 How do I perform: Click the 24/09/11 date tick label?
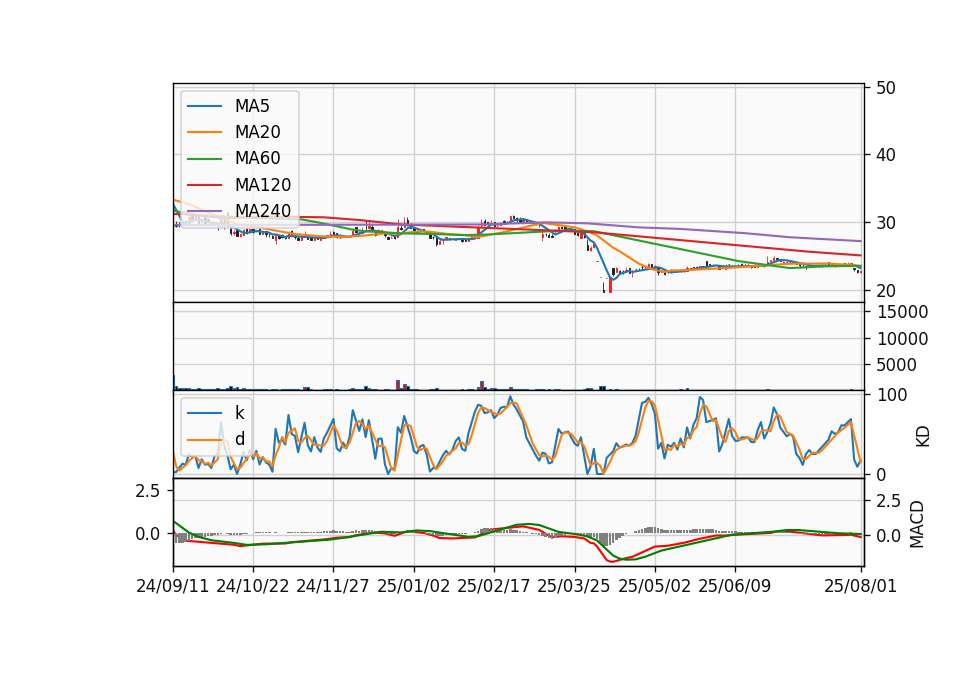coord(173,586)
